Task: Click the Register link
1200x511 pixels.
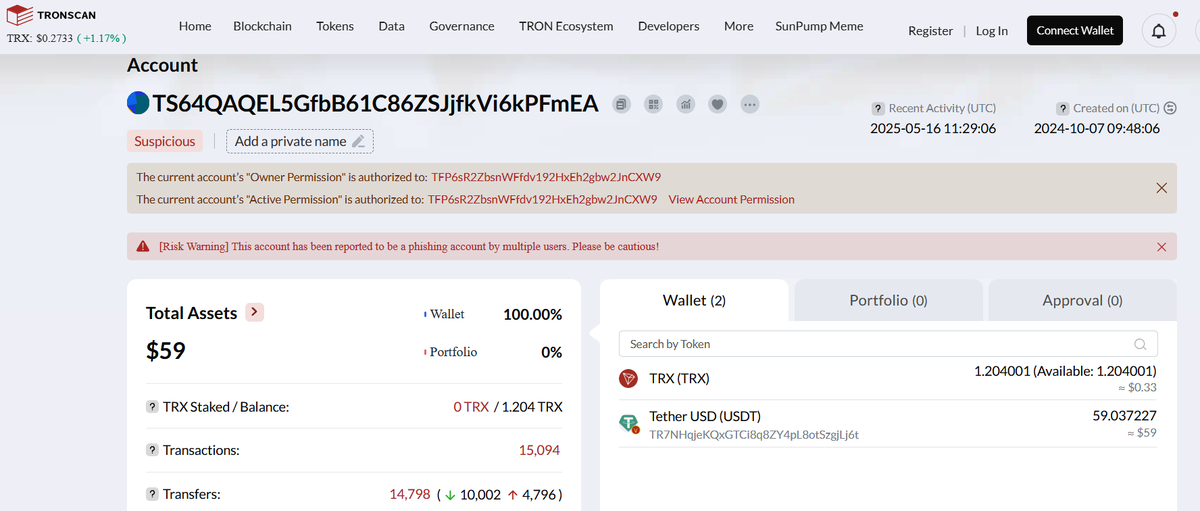Action: (x=930, y=31)
